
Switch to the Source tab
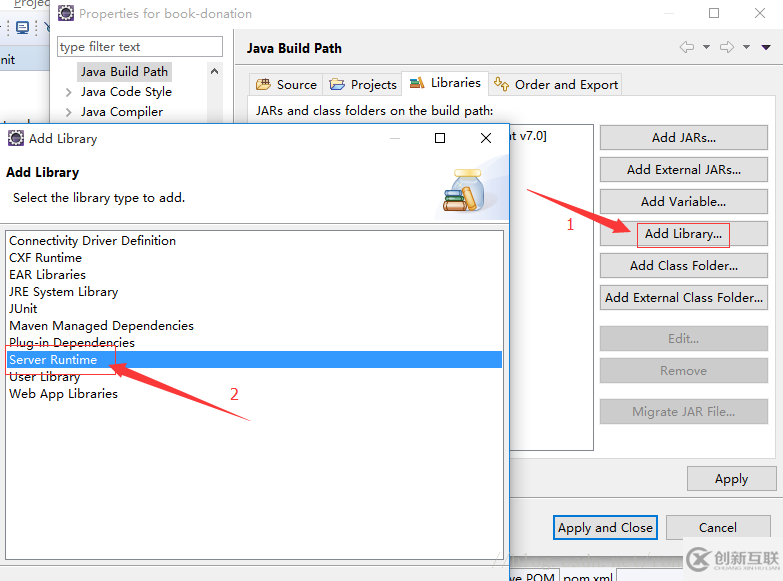(x=286, y=84)
